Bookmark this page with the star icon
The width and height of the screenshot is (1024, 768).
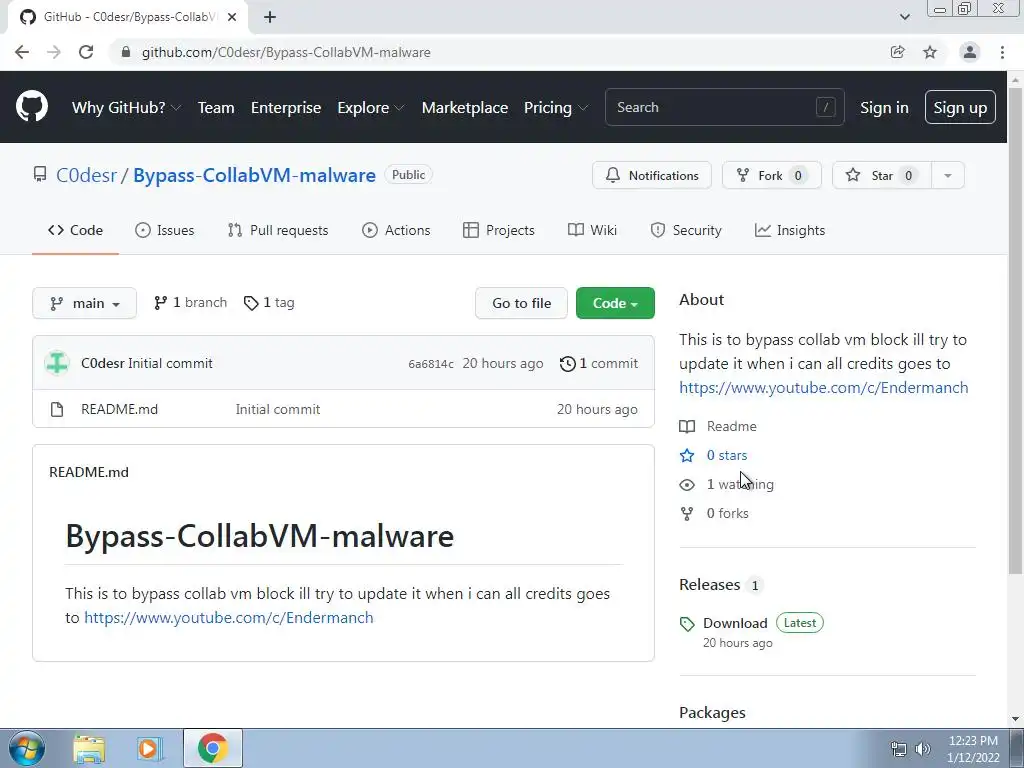click(x=930, y=52)
